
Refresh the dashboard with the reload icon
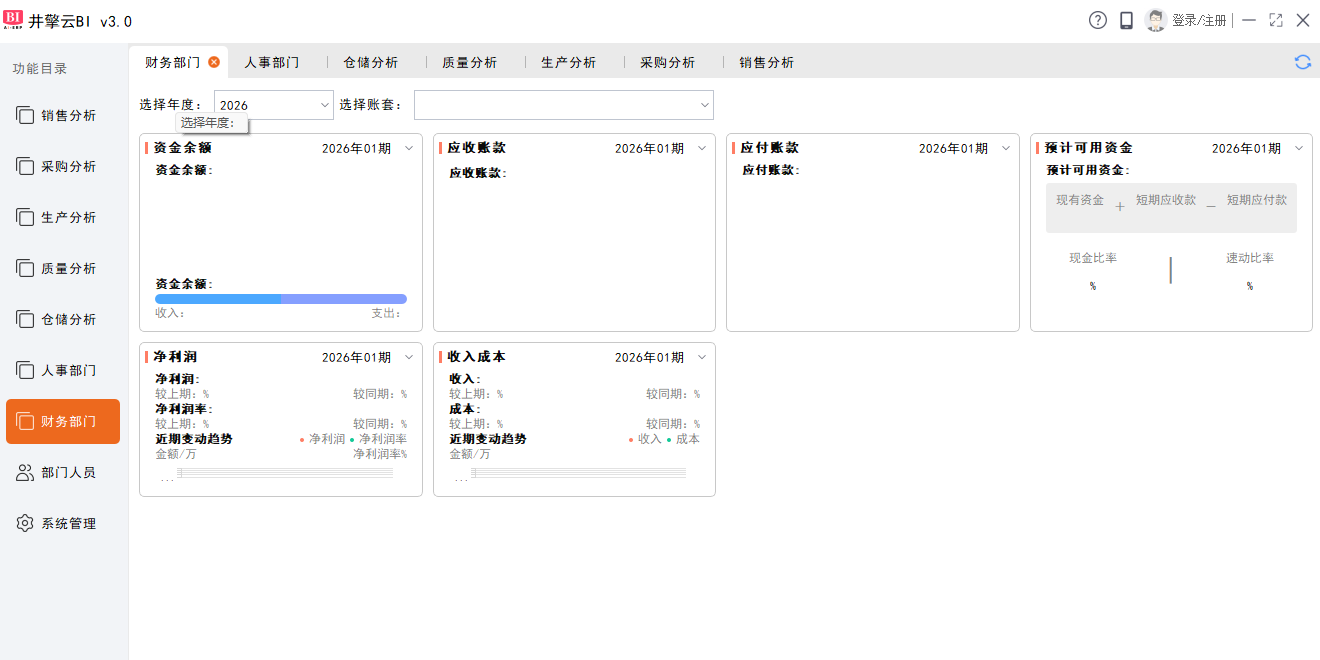[x=1302, y=62]
